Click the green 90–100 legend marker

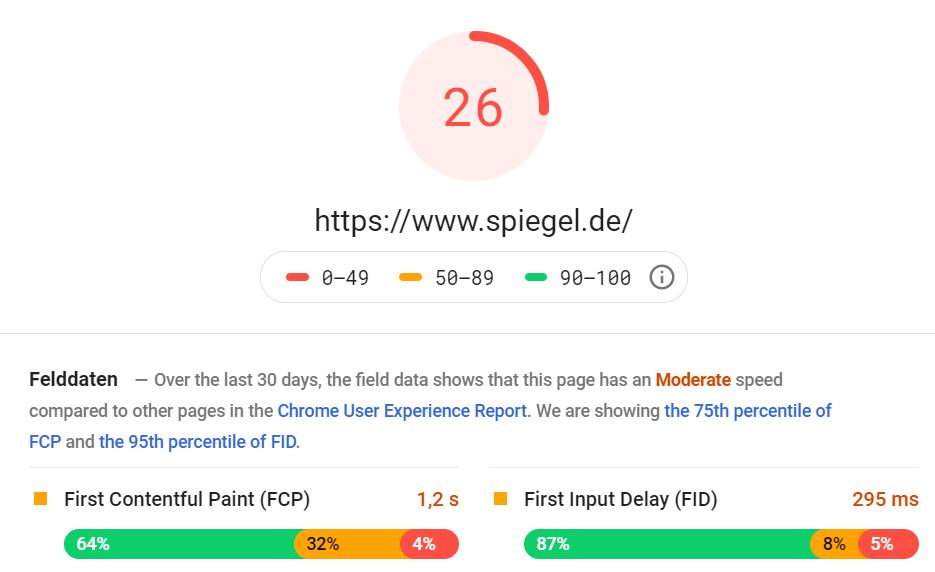pyautogui.click(x=535, y=277)
